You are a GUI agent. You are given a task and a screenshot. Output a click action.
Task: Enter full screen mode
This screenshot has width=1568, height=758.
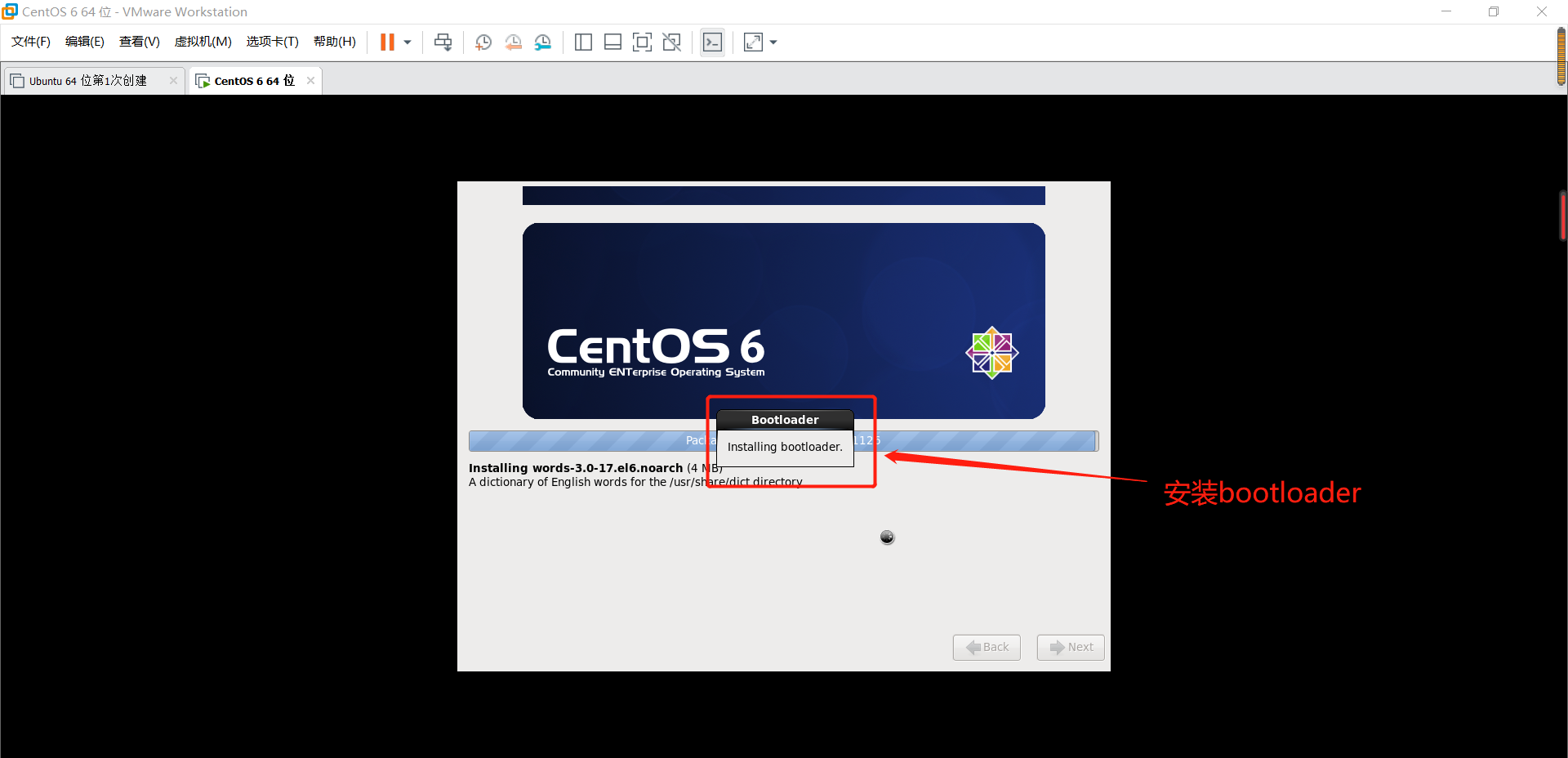[642, 42]
